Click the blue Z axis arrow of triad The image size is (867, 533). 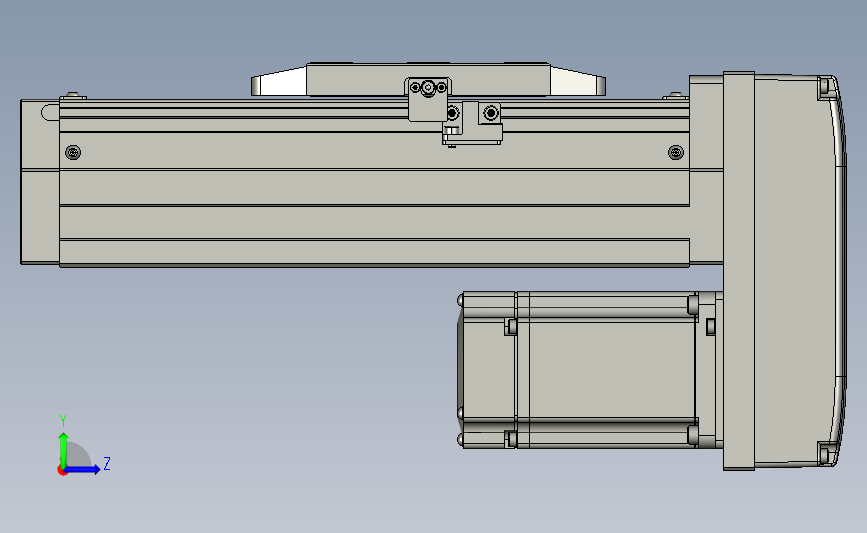[82, 470]
